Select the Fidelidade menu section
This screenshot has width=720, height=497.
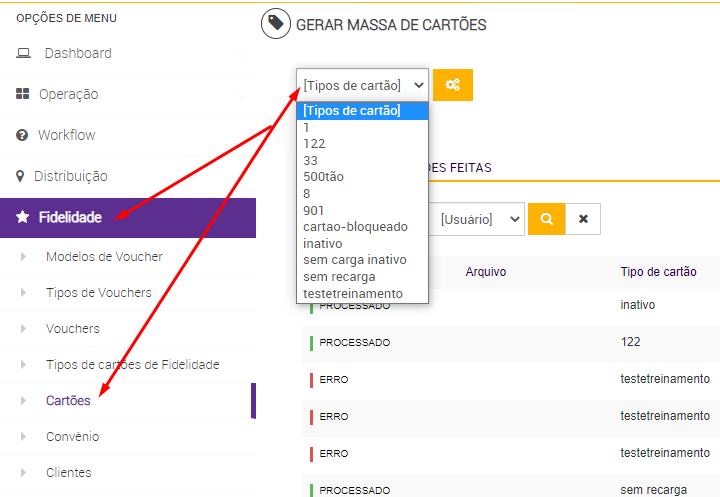[128, 218]
